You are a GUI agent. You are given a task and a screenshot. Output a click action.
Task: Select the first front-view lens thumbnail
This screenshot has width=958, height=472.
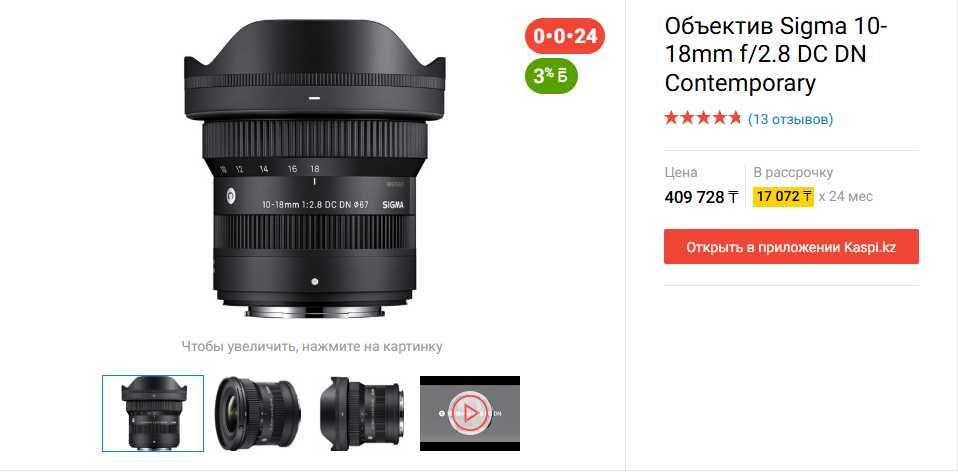[x=153, y=413]
